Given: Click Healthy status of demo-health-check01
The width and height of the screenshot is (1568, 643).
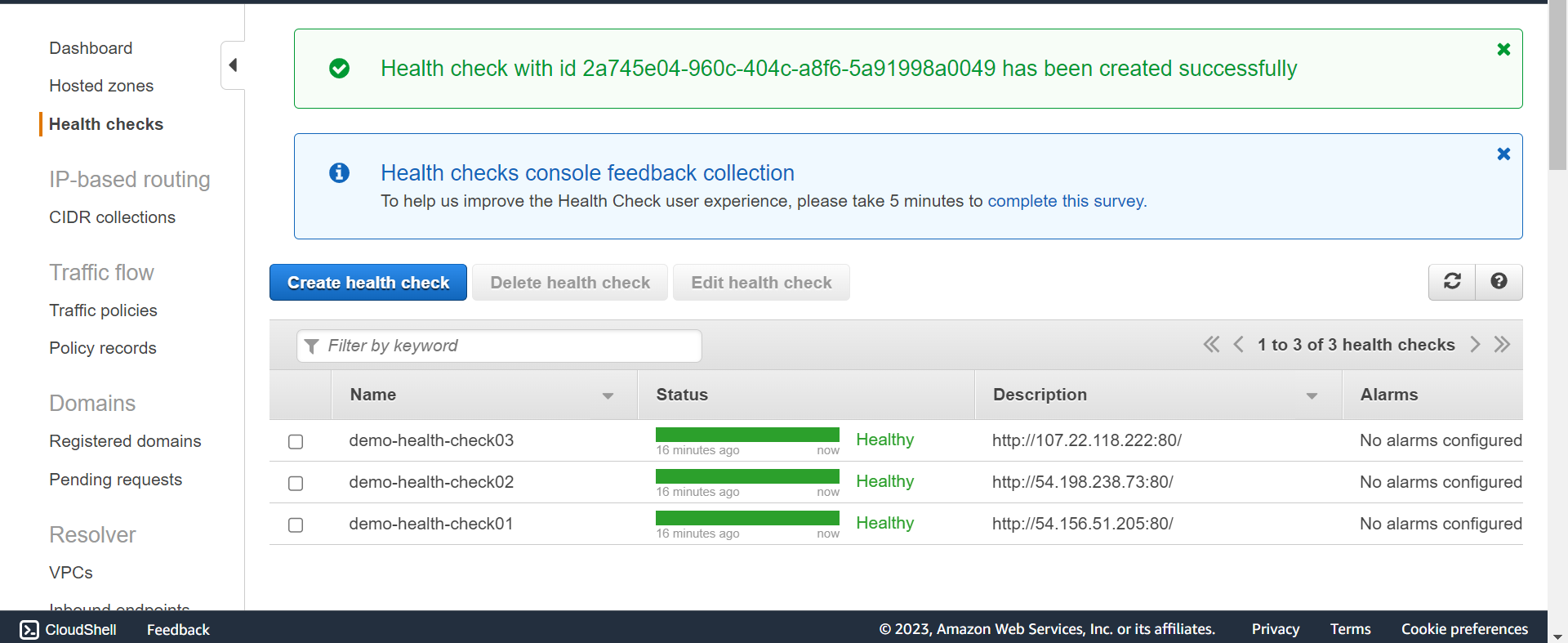Looking at the screenshot, I should tap(885, 523).
